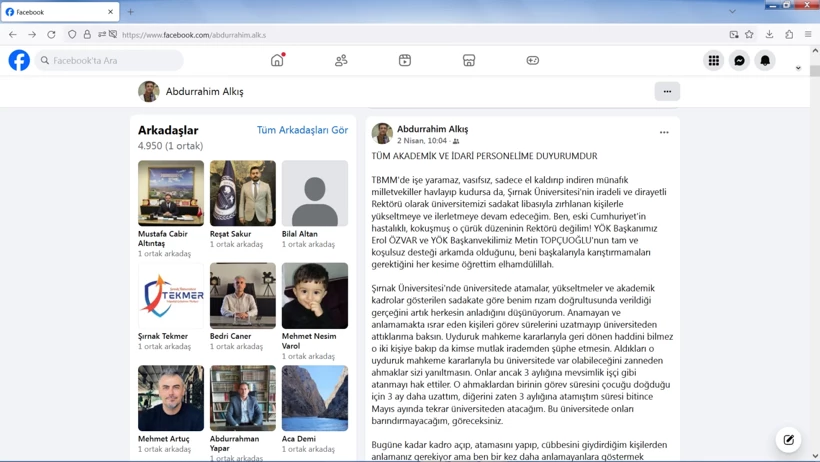820x462 pixels.
Task: Open a new browser tab
Action: (x=131, y=12)
